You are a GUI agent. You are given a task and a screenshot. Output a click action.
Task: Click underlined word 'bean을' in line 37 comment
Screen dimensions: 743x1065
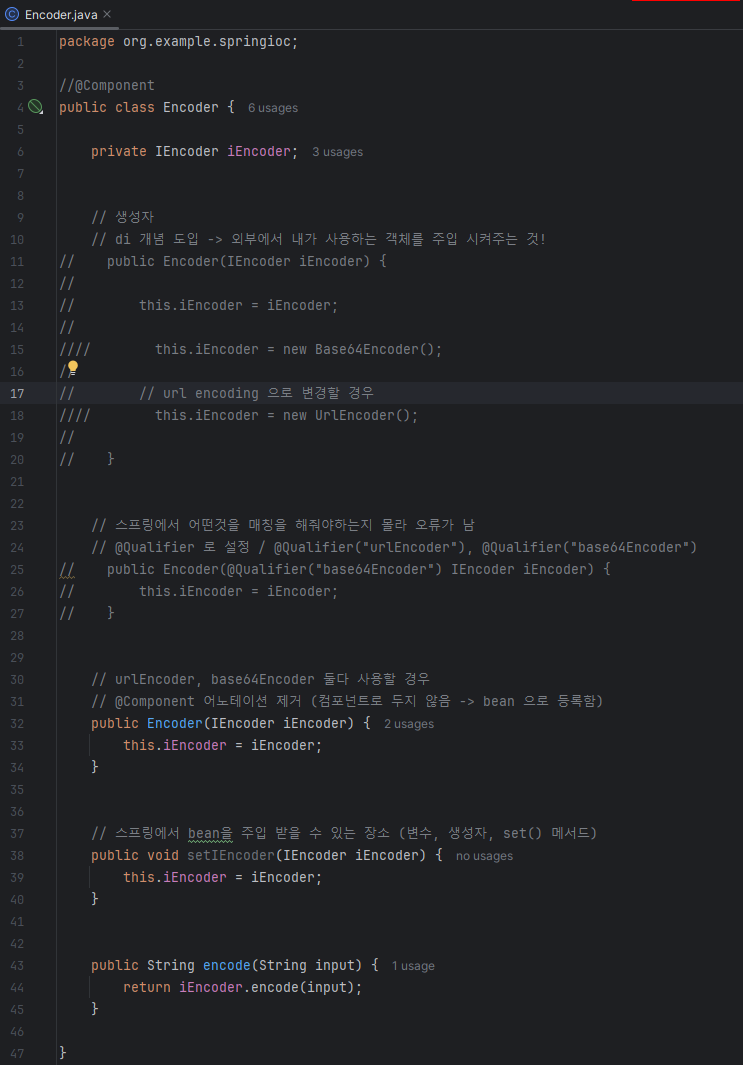[x=210, y=833]
